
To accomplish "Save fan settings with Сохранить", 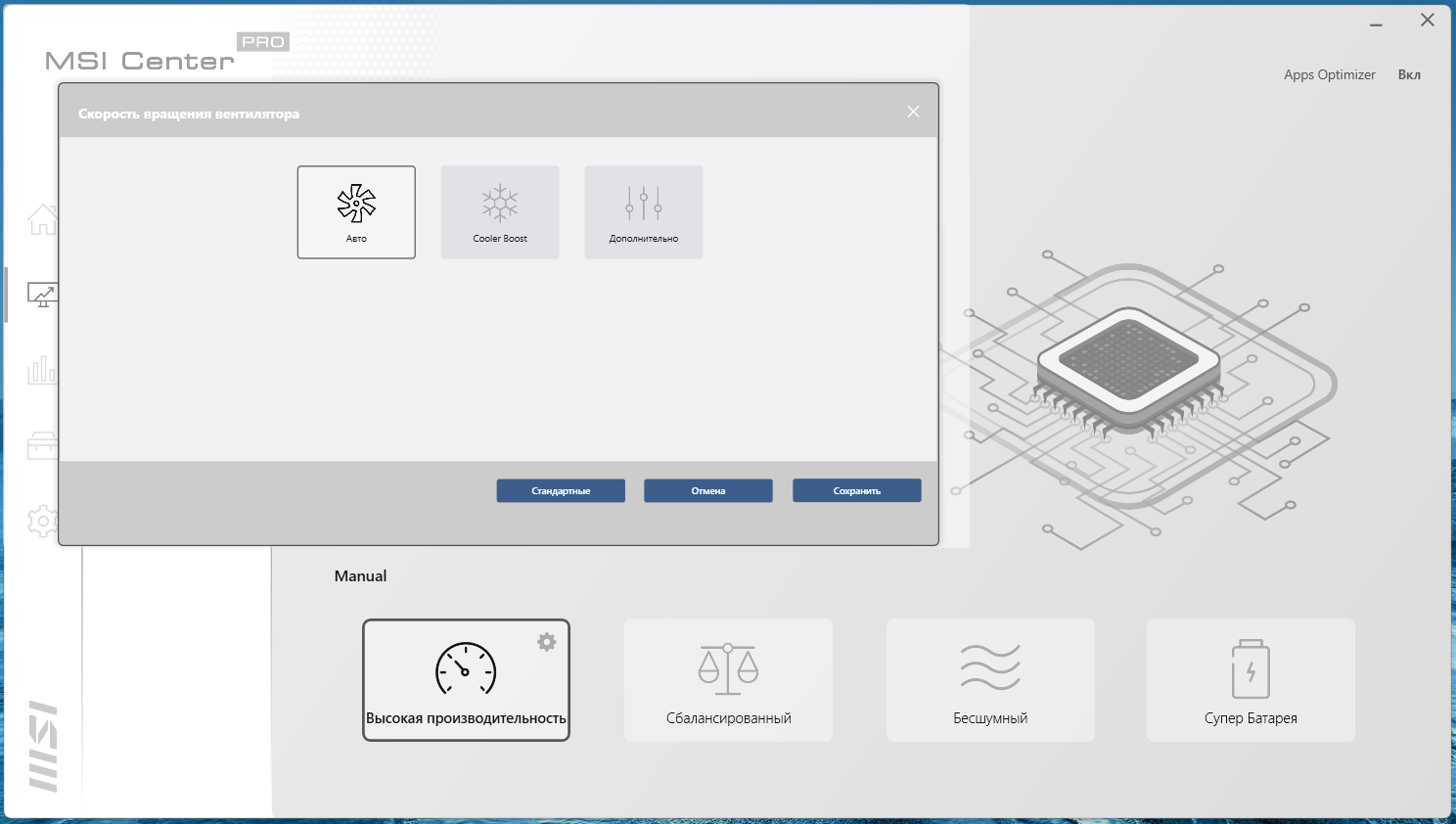I will pyautogui.click(x=857, y=490).
